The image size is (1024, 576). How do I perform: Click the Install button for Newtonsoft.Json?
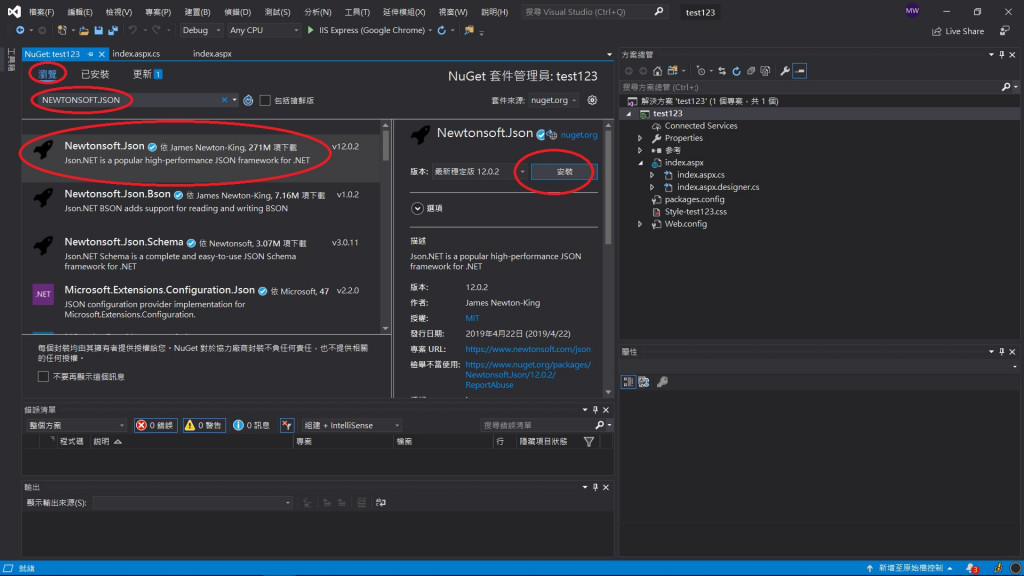pos(564,171)
